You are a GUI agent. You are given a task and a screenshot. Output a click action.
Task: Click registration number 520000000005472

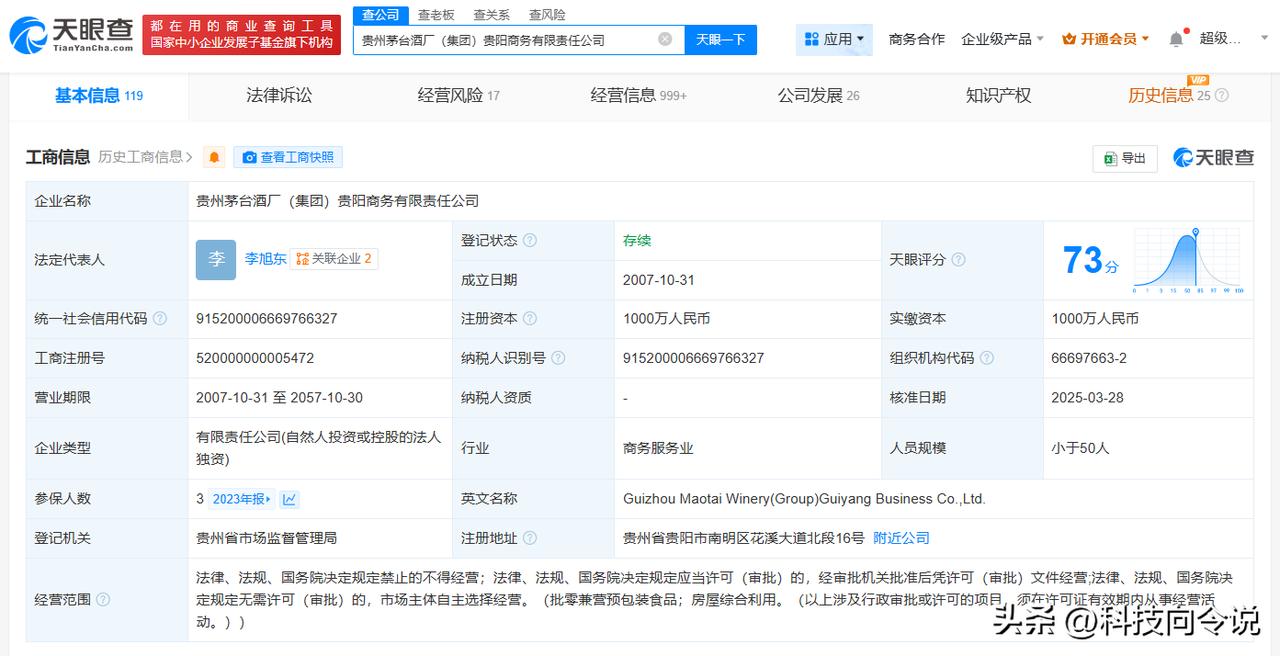point(255,357)
